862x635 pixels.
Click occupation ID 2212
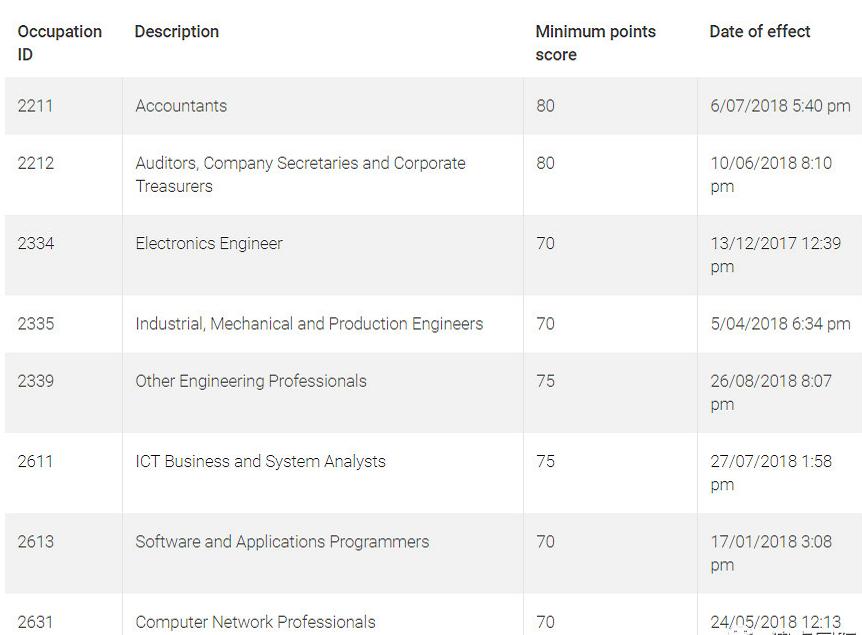tap(36, 163)
